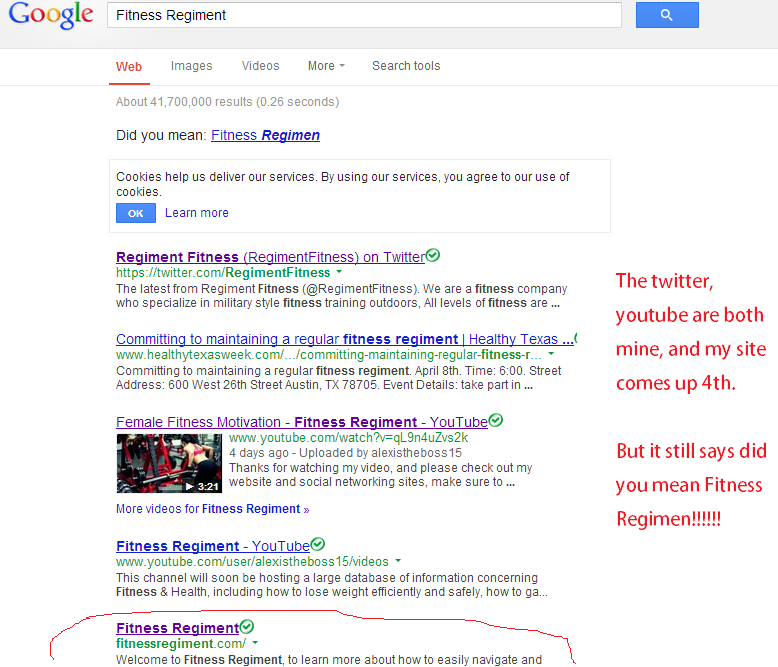Viewport: 778px width, 667px height.
Task: Click the green checkmark beside Female Fitness Motivation result
Action: coord(495,420)
